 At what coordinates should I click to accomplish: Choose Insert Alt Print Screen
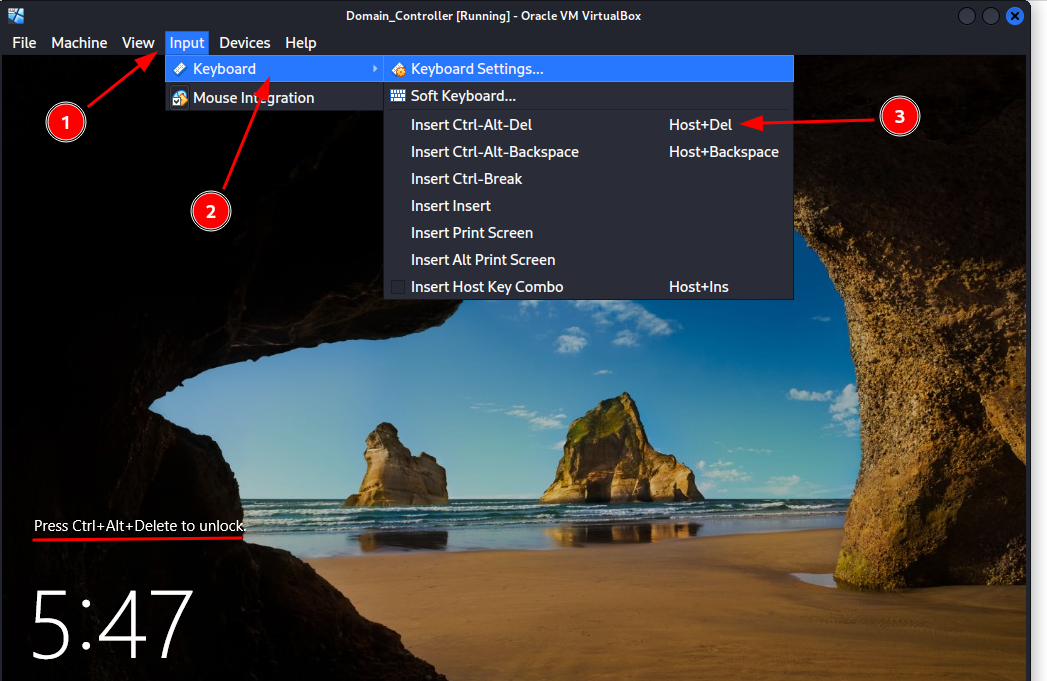point(589,260)
